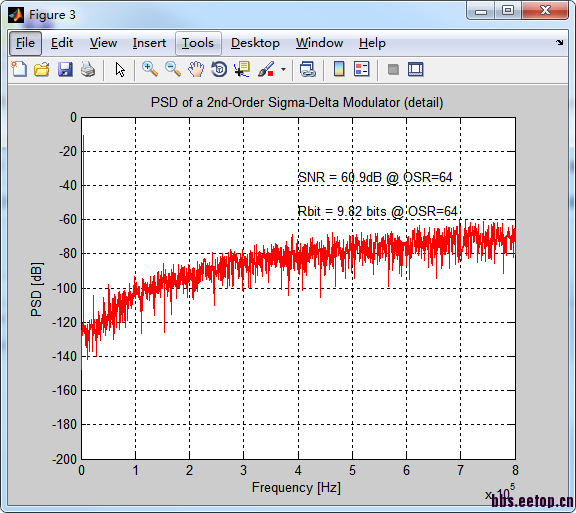
Task: Open the Tools menu
Action: click(198, 43)
